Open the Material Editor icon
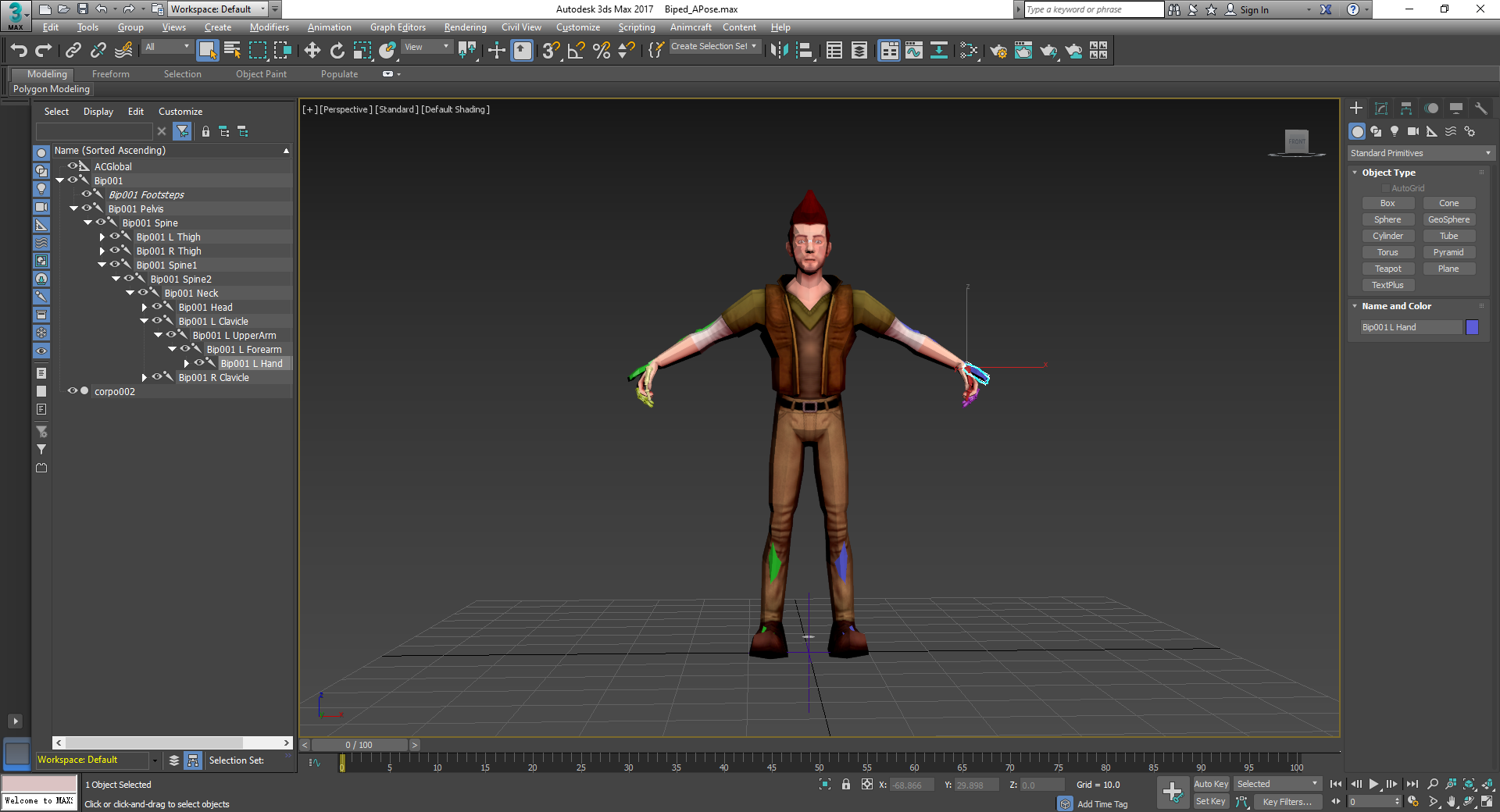The image size is (1500, 812). pyautogui.click(x=969, y=51)
